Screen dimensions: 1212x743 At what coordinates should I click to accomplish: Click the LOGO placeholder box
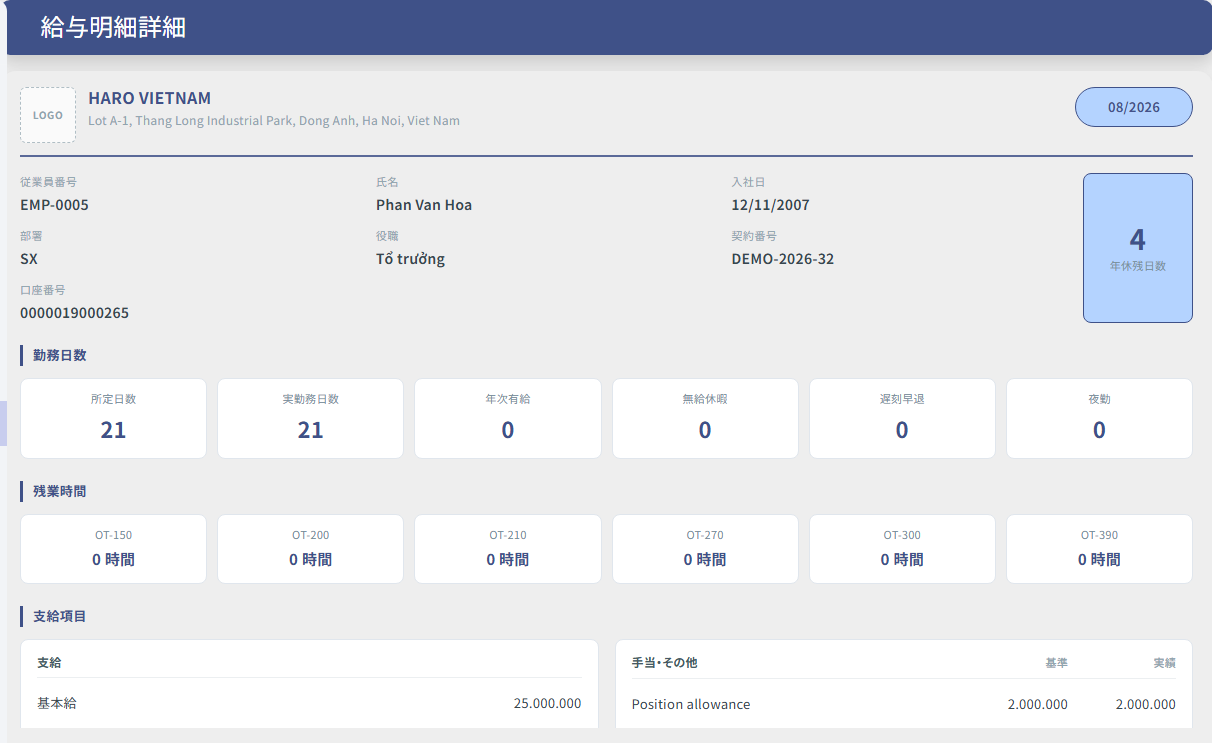point(48,115)
